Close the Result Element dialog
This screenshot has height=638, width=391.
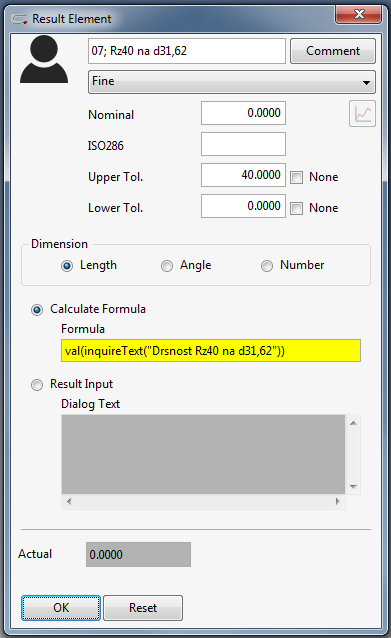358,14
